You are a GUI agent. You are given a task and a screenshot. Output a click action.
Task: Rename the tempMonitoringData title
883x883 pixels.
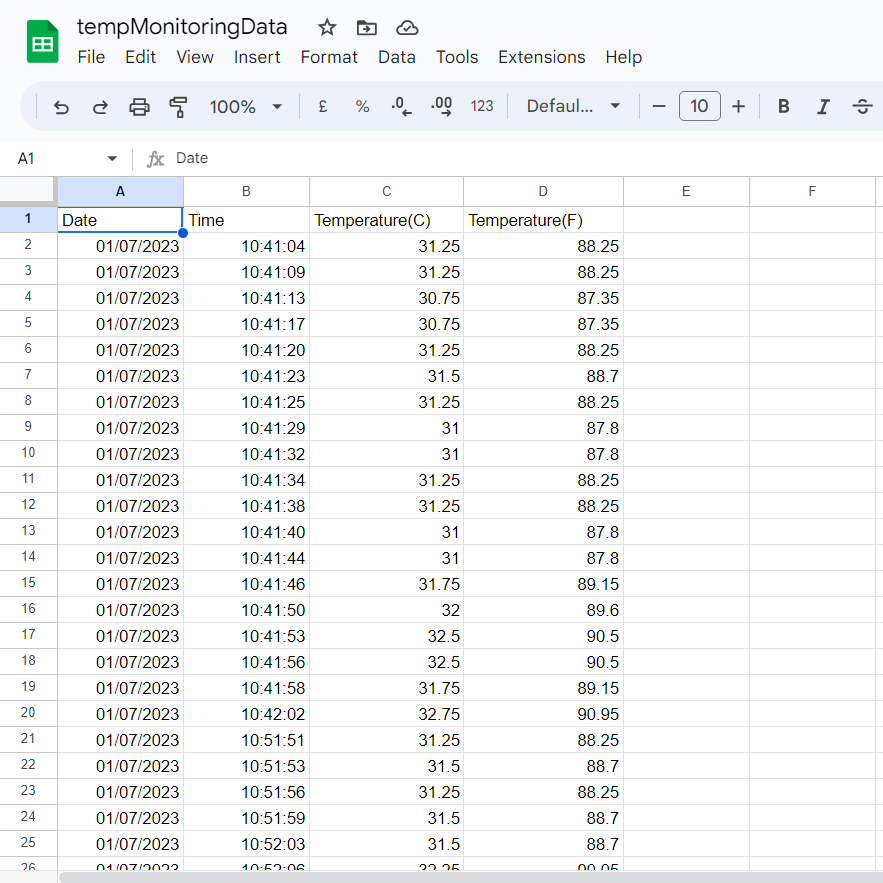182,27
